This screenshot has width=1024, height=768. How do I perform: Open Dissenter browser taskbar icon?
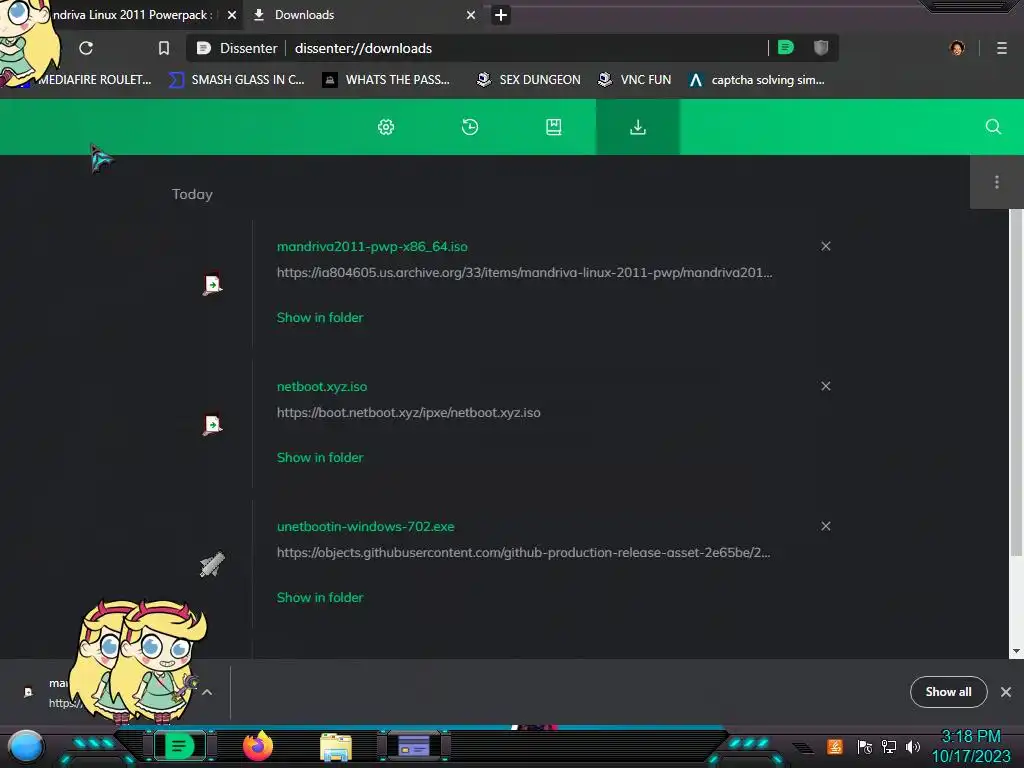coord(179,746)
